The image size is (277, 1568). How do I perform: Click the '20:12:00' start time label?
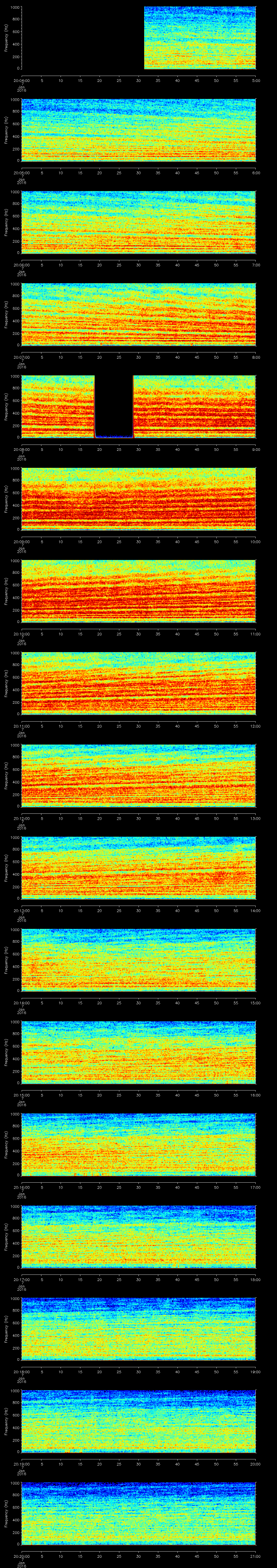[21, 818]
